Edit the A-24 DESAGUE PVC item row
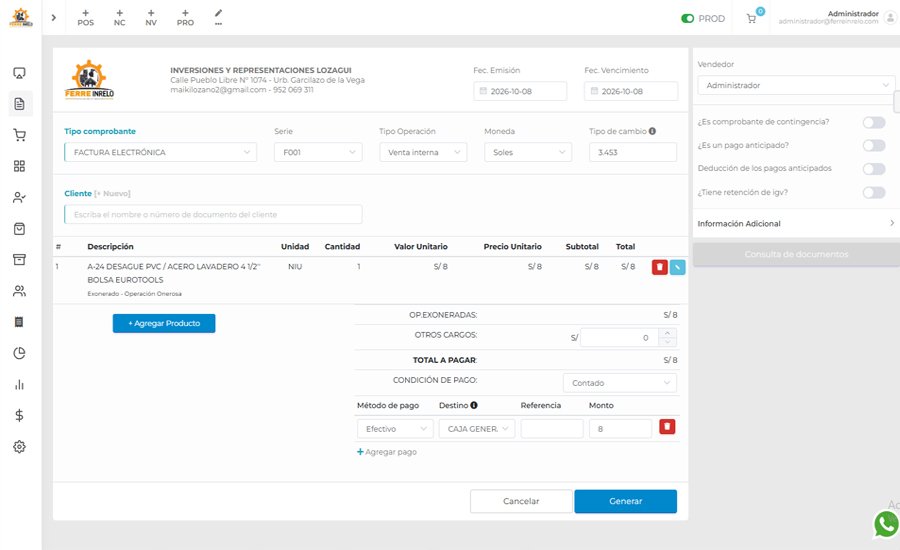The width and height of the screenshot is (900, 550). coord(677,267)
